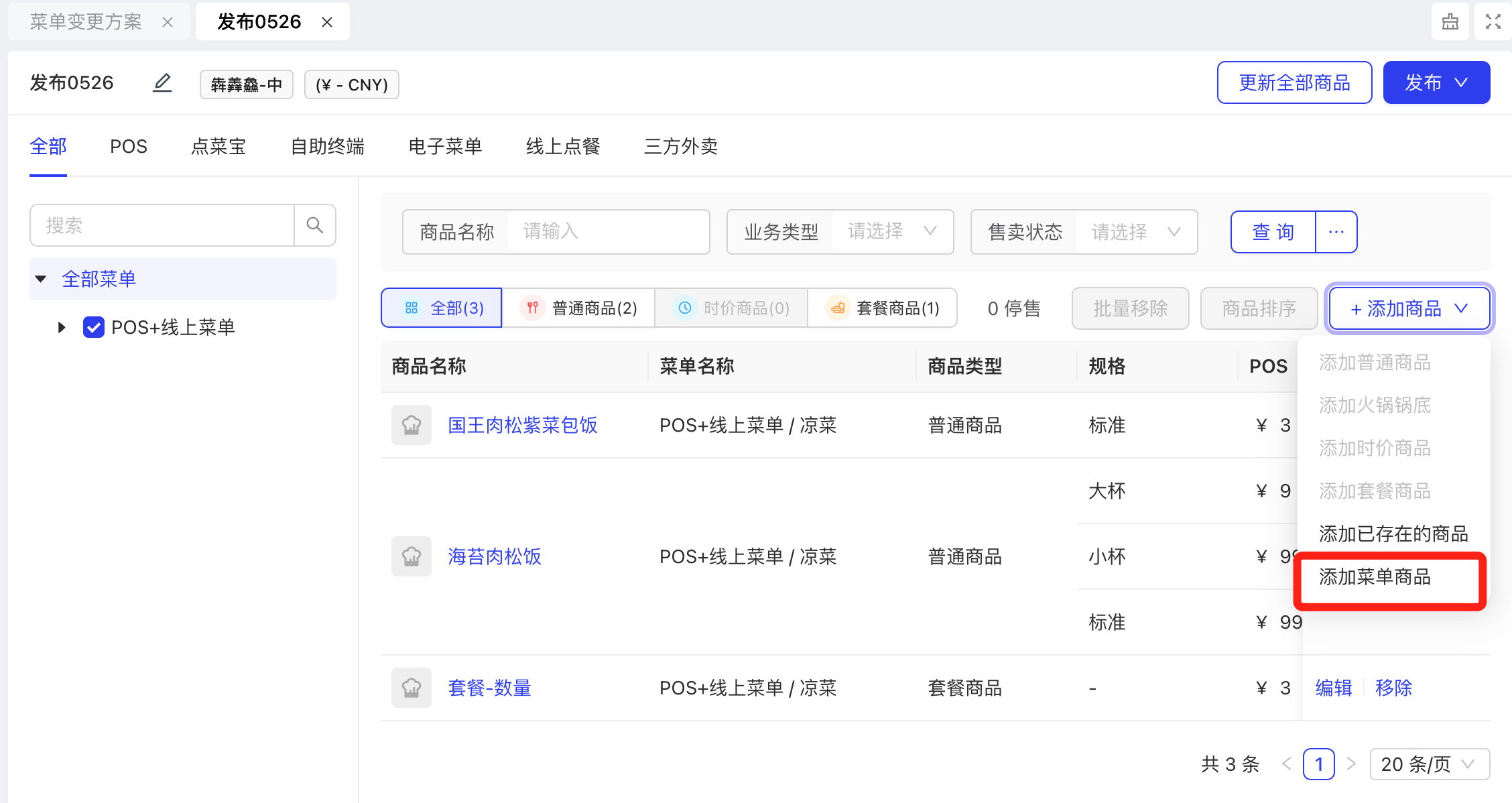Select 添加菜单商品 from dropdown menu
Screen dimensions: 1512x803
click(1375, 576)
